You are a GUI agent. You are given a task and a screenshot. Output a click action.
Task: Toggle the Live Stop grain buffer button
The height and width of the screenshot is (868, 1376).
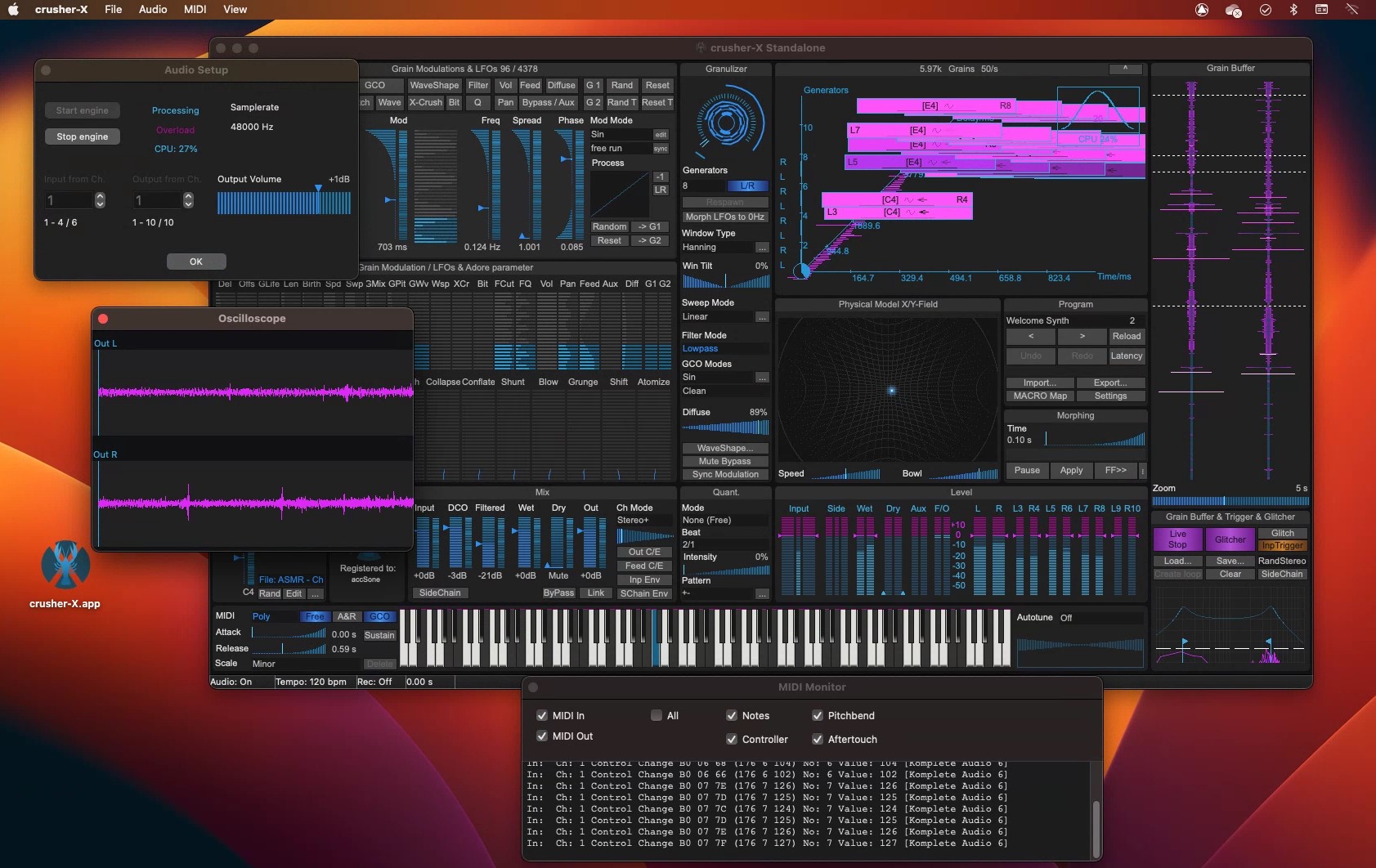[x=1177, y=539]
